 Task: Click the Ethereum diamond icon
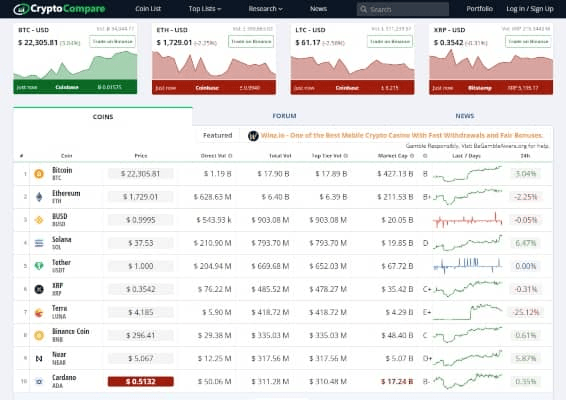tap(39, 197)
